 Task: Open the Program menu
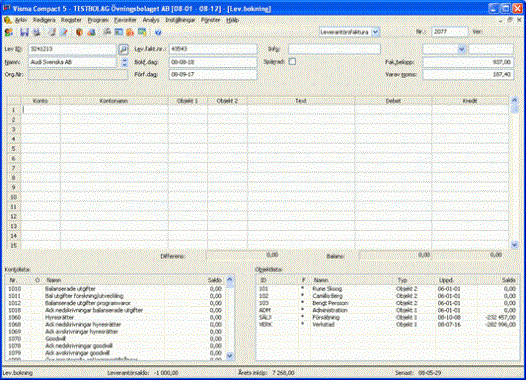98,20
